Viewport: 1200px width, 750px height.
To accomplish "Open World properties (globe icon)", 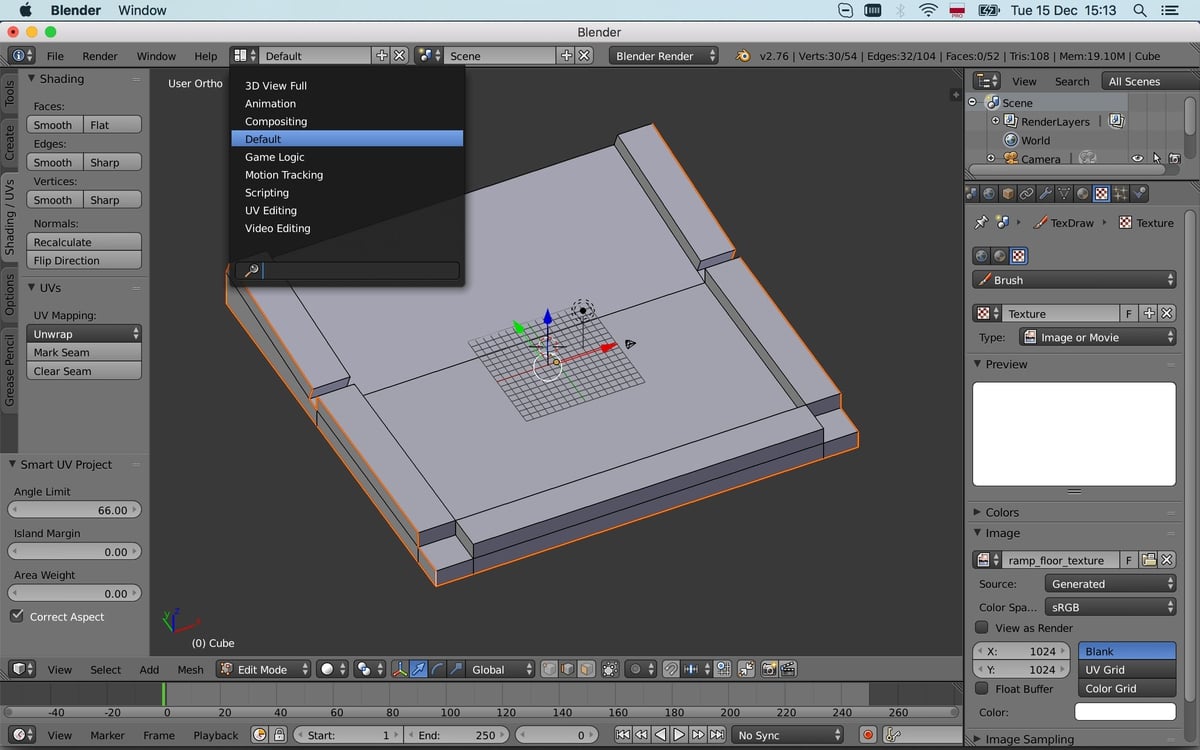I will [988, 192].
